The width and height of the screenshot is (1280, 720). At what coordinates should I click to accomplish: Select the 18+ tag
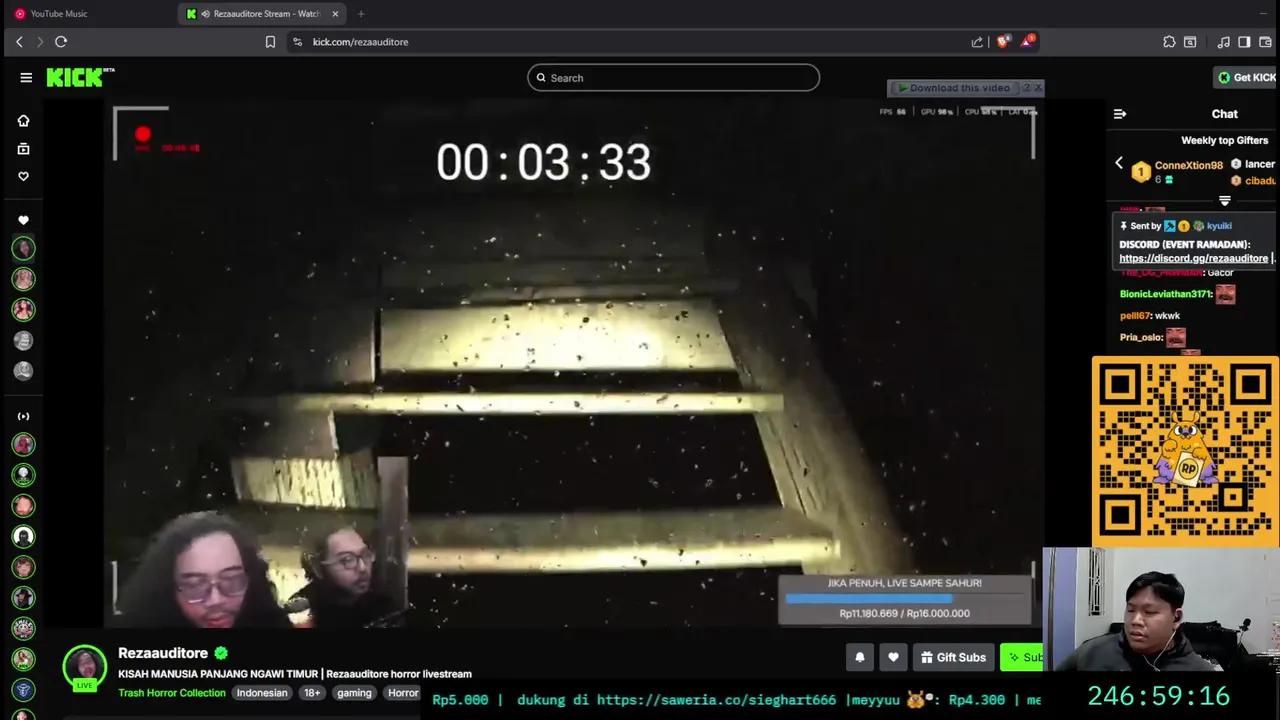[x=312, y=693]
